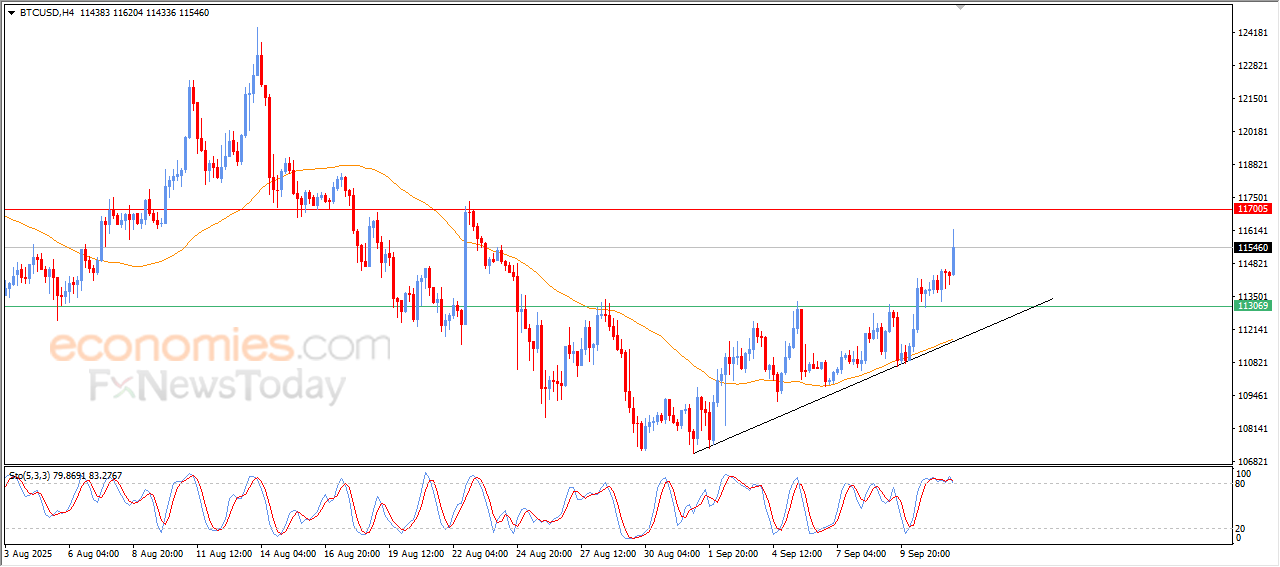Image resolution: width=1280 pixels, height=567 pixels.
Task: Click the 106821 price axis value
Action: tap(1253, 462)
